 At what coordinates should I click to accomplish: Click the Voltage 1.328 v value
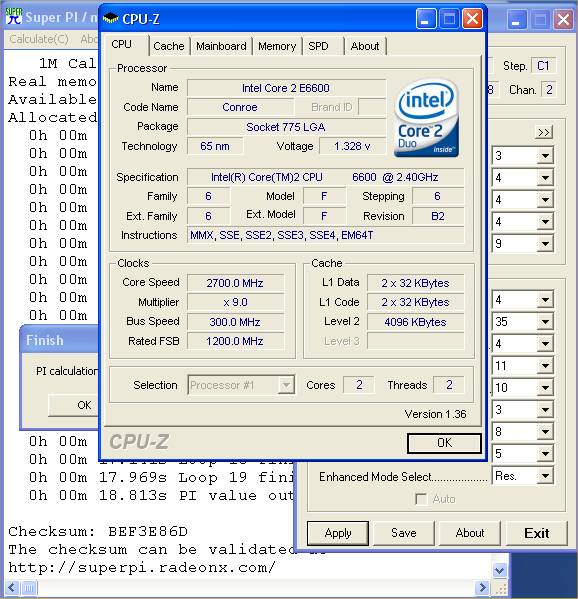352,146
